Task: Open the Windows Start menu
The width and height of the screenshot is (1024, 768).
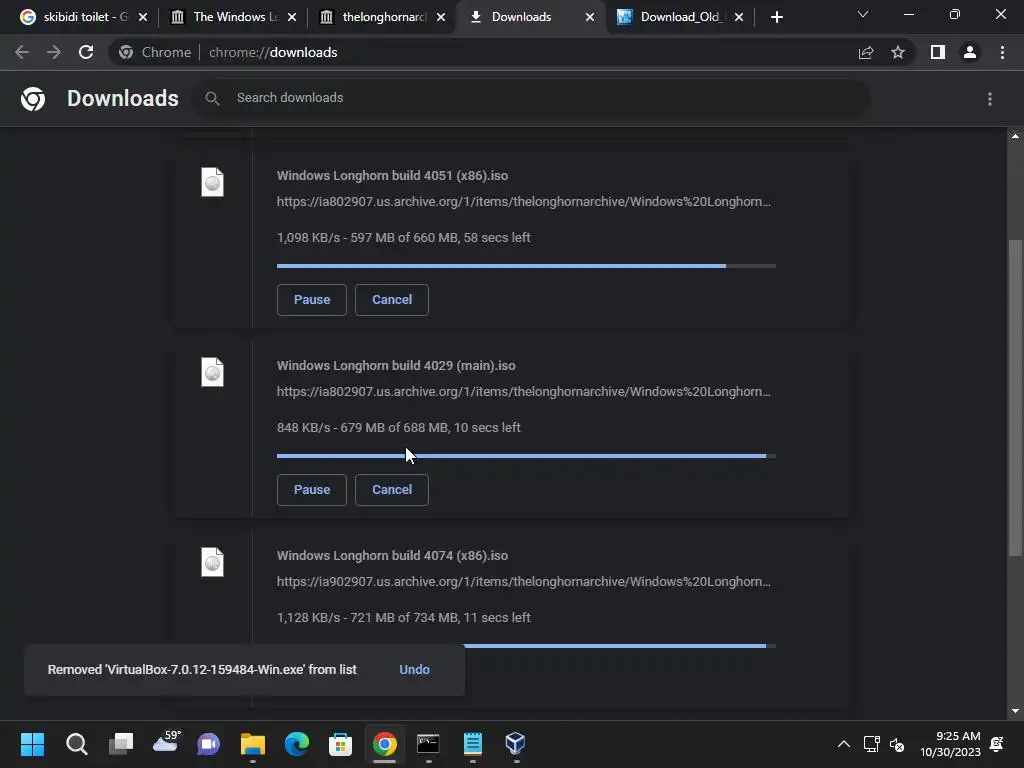Action: [x=32, y=744]
